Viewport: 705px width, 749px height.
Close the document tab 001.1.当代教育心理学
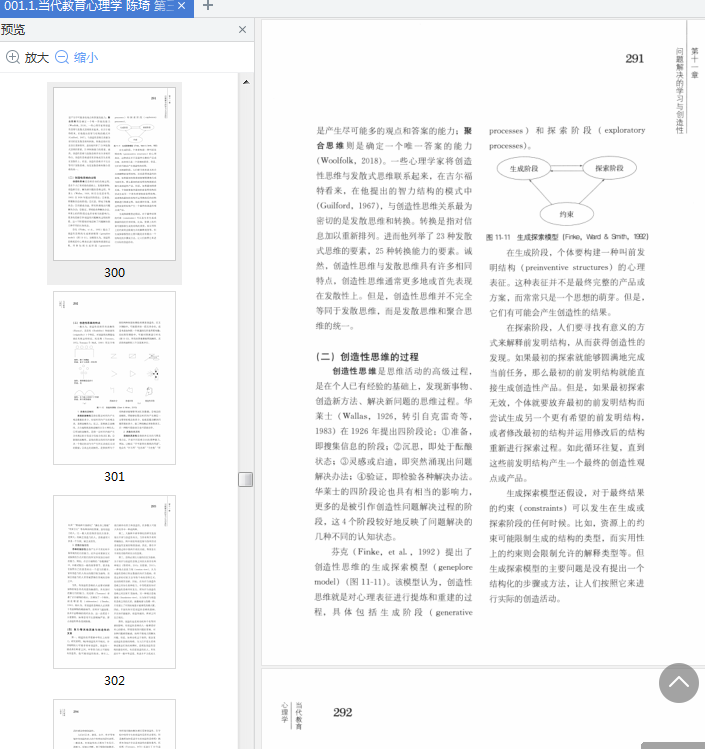[x=182, y=6]
